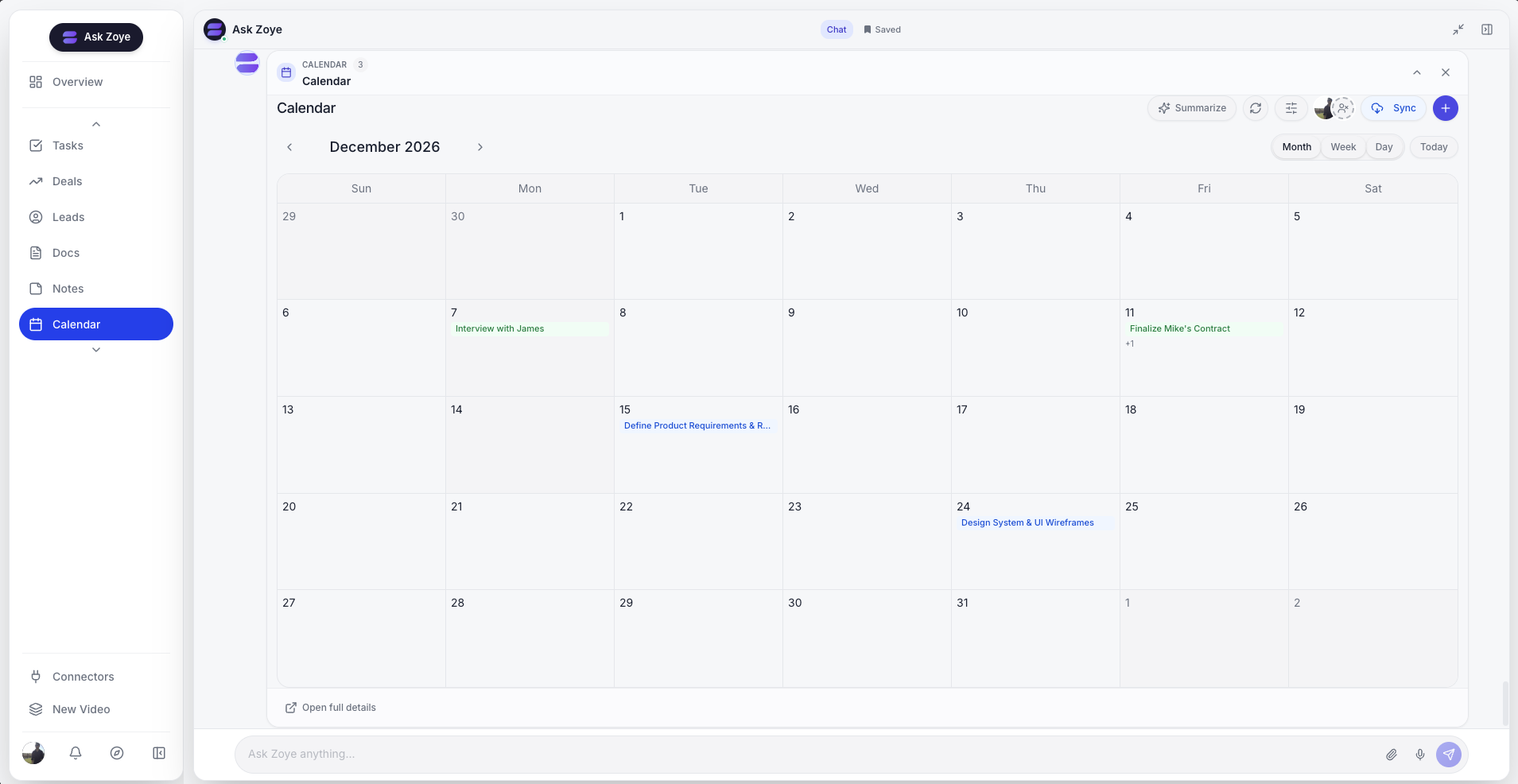Toggle the right side panel icon
The image size is (1518, 784).
coord(1487,29)
